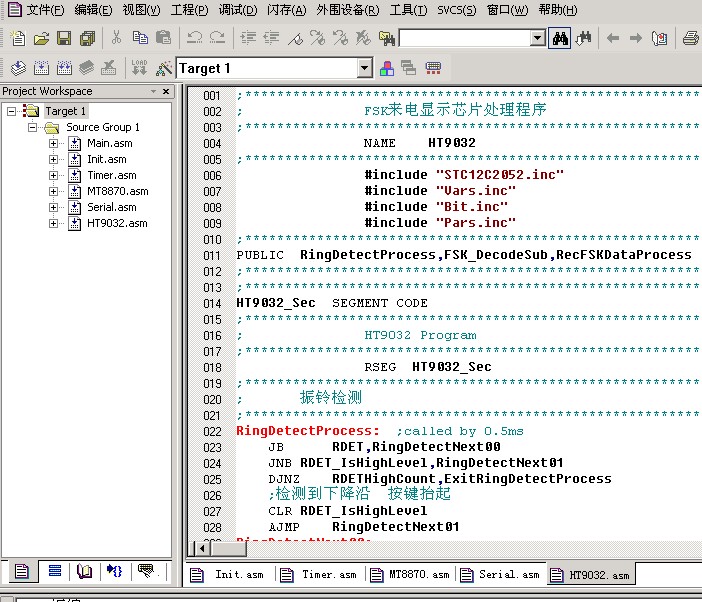Show Files tab in Project Workspace
The height and width of the screenshot is (602, 702).
[x=21, y=571]
